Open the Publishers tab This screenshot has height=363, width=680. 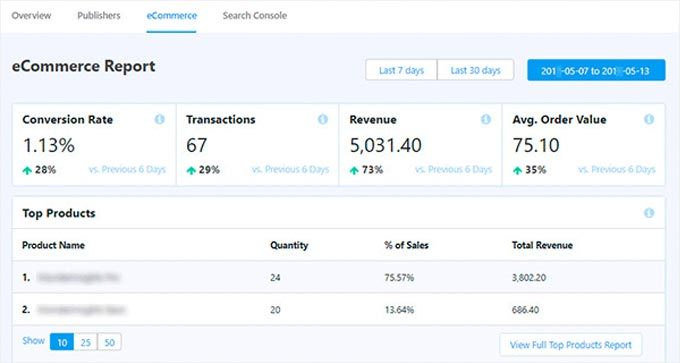tap(99, 16)
